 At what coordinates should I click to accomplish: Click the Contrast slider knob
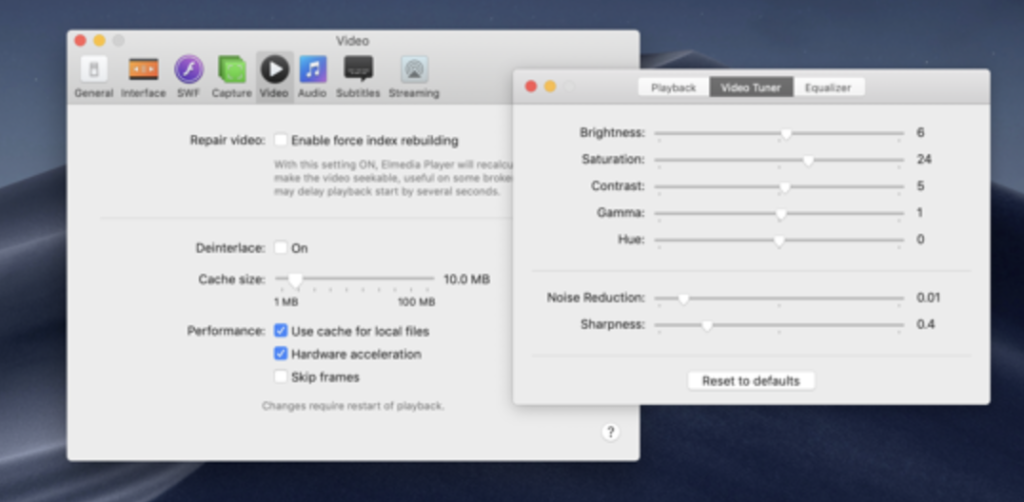785,187
